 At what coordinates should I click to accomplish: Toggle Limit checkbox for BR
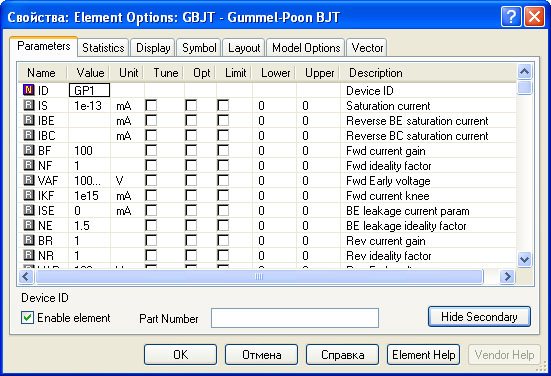223,240
